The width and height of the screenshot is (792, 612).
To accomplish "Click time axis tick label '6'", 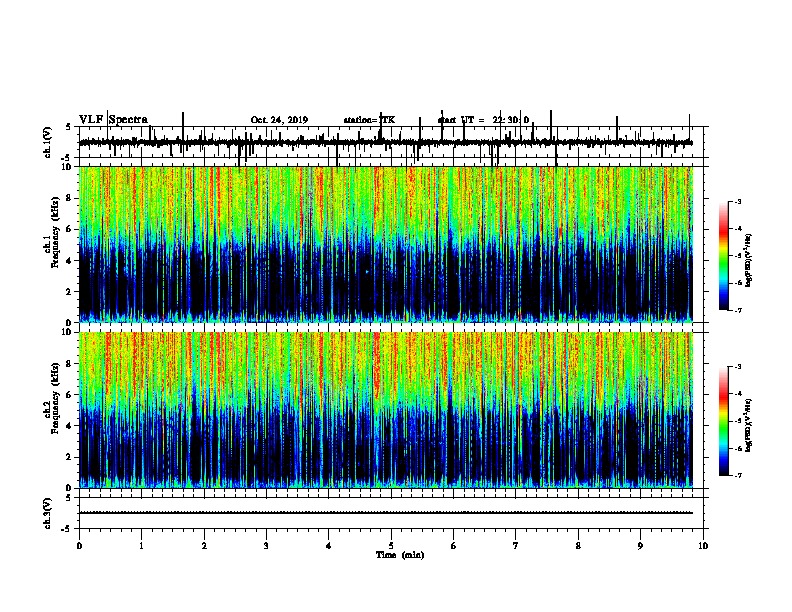I will point(454,546).
